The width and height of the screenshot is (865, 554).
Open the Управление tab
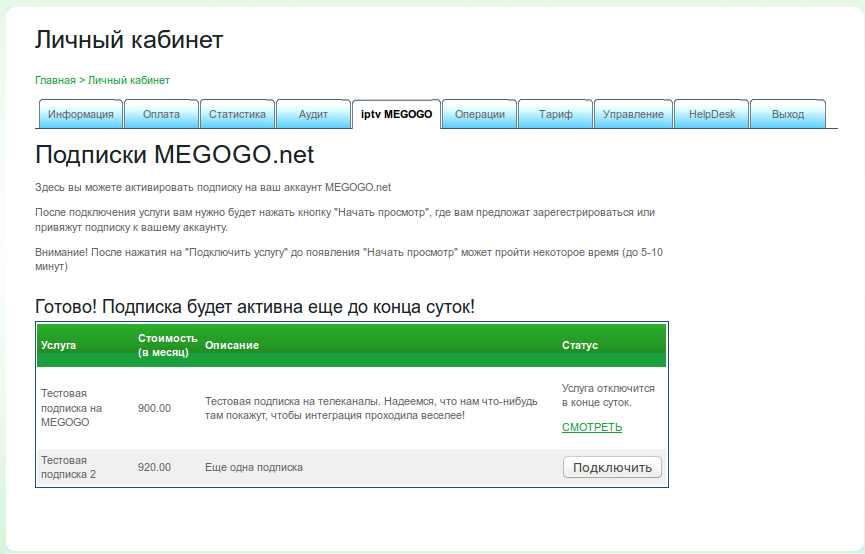pos(633,114)
